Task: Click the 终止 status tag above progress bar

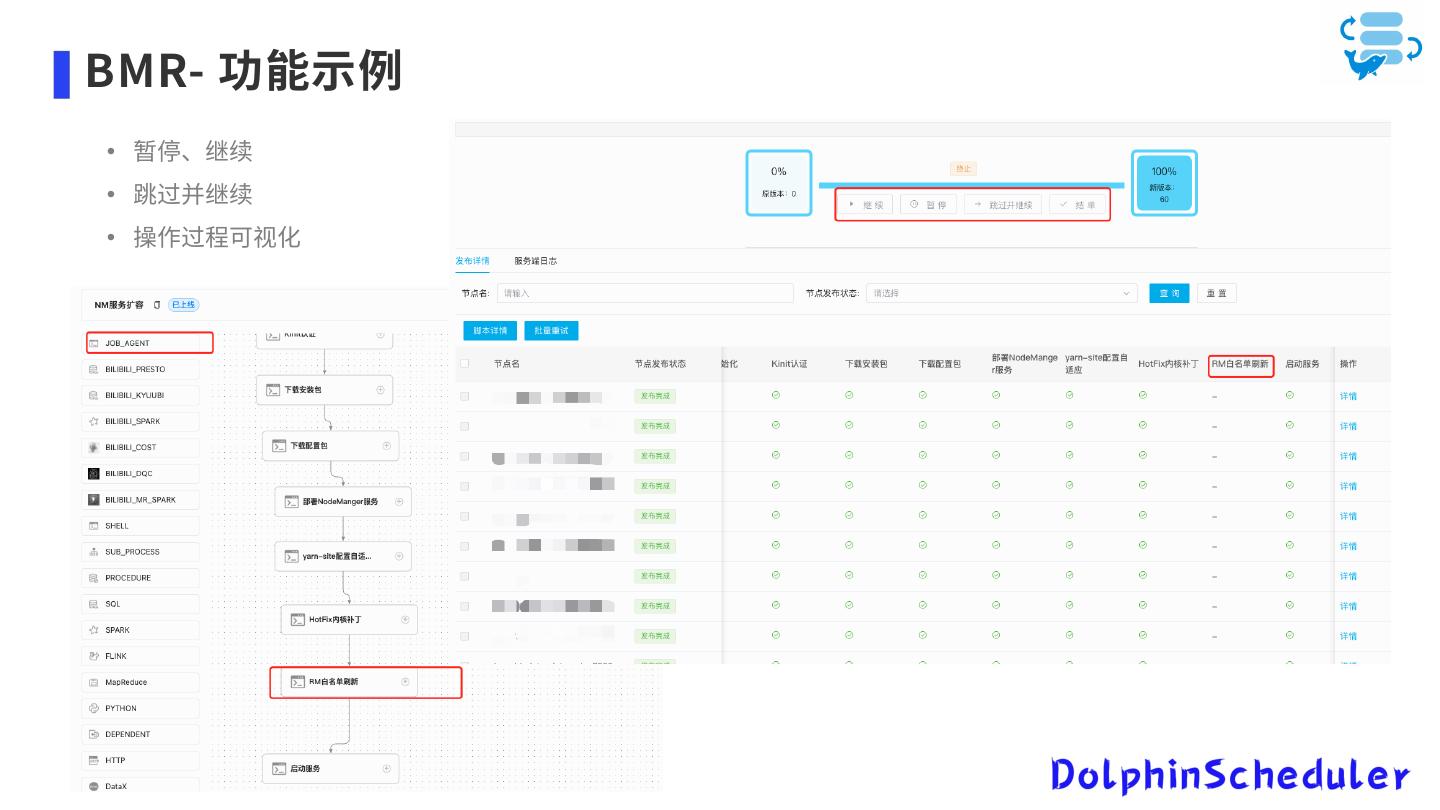Action: (964, 168)
